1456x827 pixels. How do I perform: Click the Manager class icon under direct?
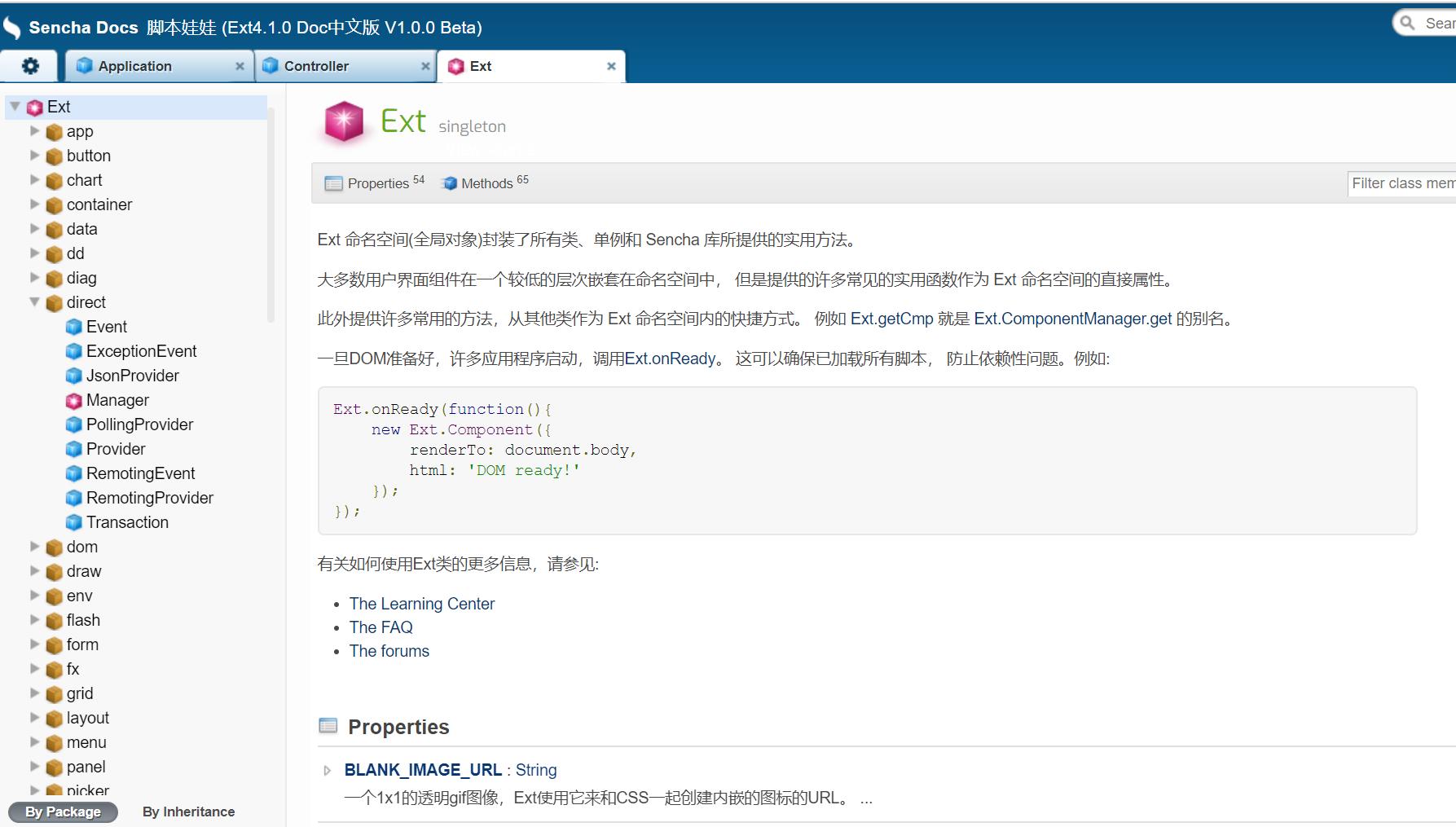tap(74, 400)
